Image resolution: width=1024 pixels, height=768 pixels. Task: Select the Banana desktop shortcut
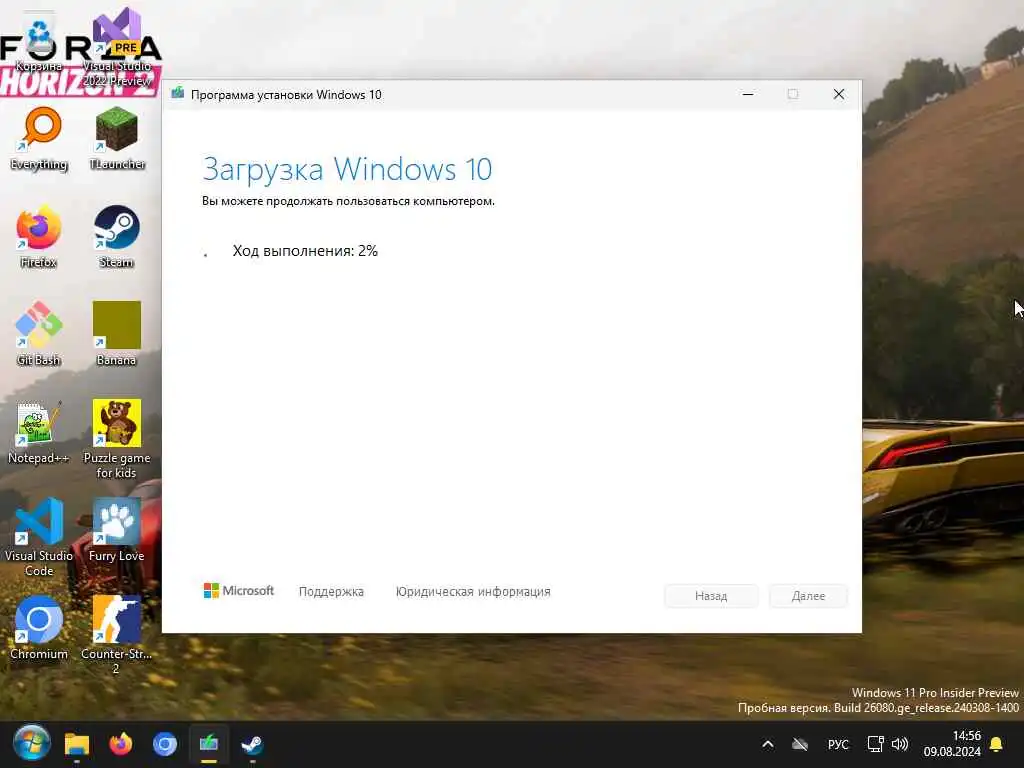pos(116,334)
